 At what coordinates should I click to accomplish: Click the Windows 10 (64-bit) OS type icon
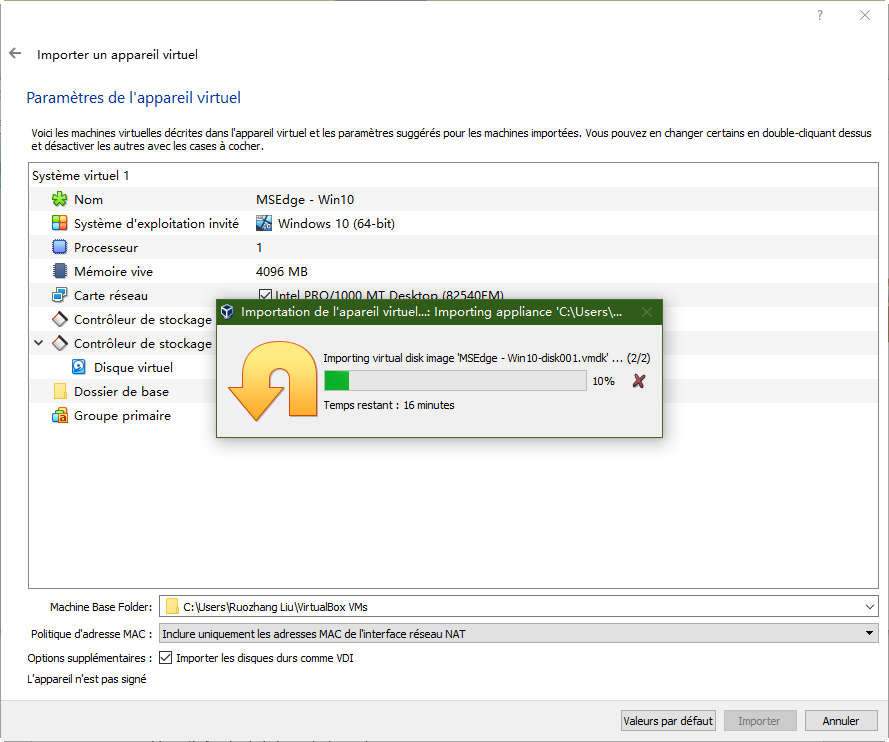[x=264, y=223]
